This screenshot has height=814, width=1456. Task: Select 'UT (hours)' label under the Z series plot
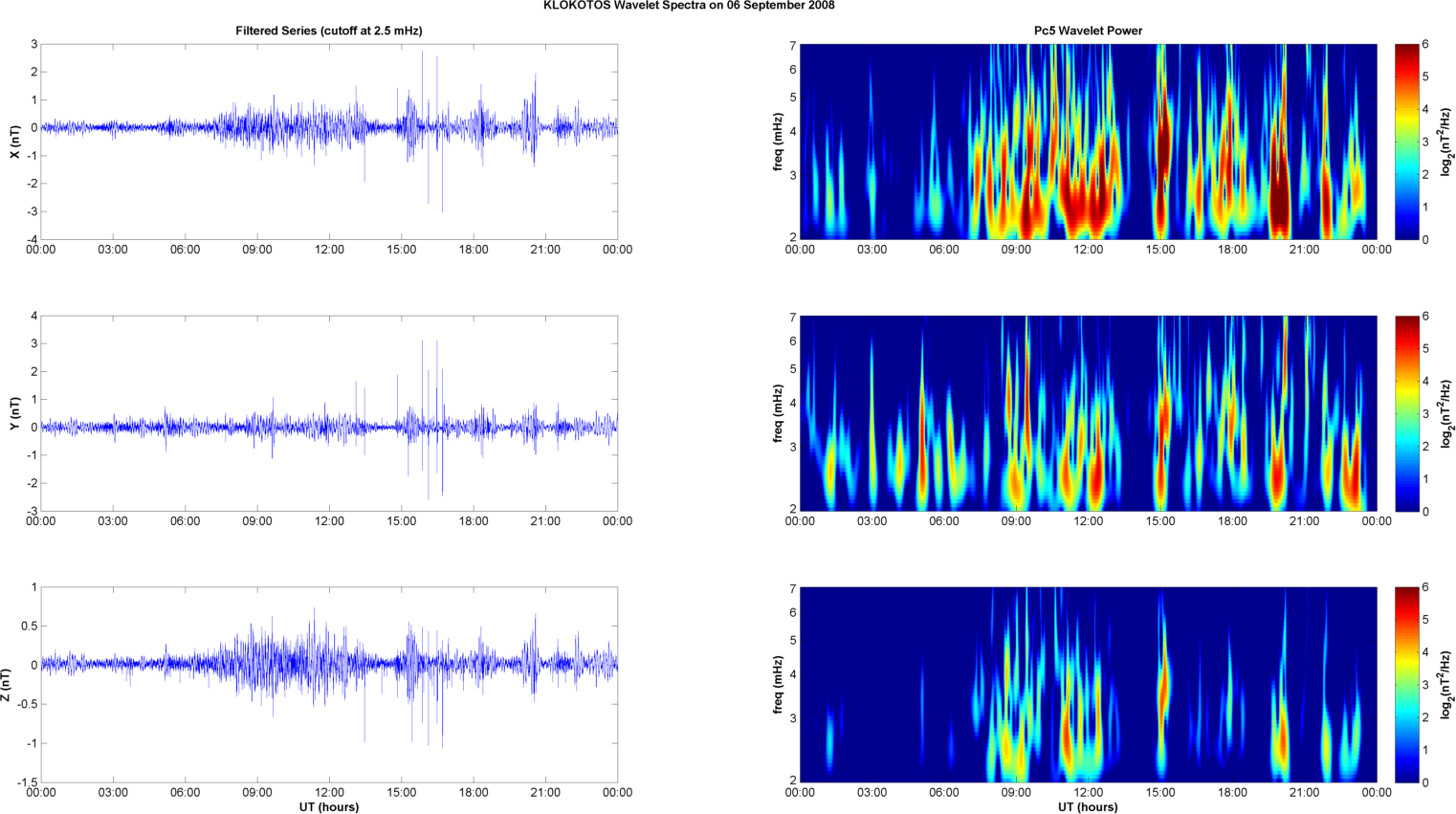tap(329, 807)
